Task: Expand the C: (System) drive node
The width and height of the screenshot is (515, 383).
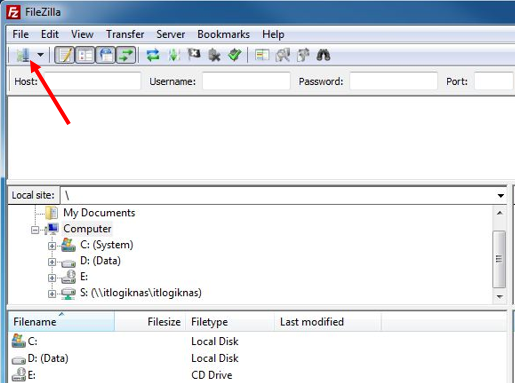Action: [52, 246]
